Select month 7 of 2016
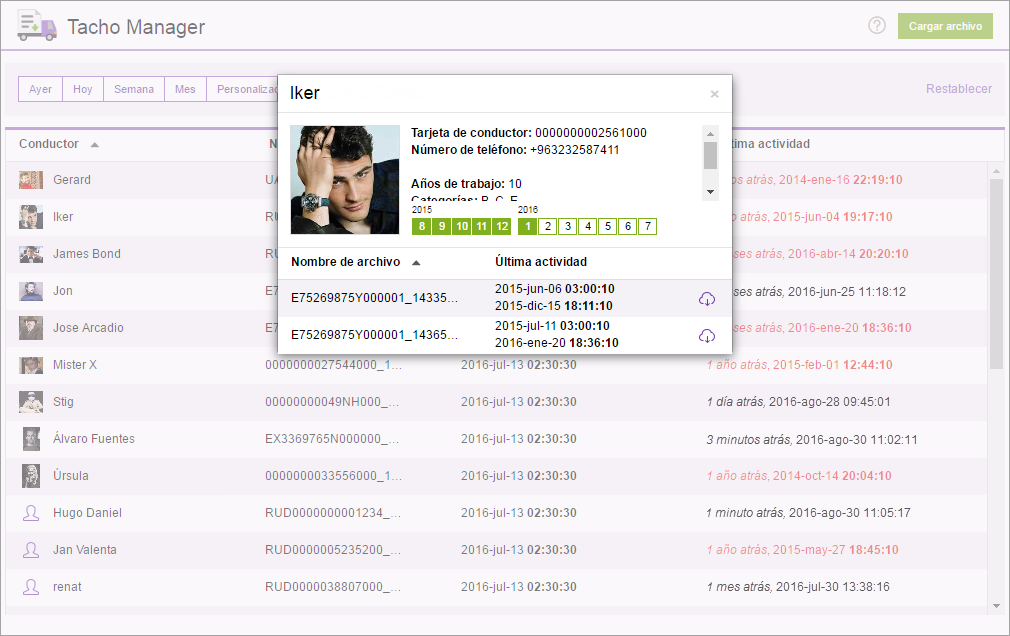This screenshot has height=636, width=1010. click(x=647, y=226)
